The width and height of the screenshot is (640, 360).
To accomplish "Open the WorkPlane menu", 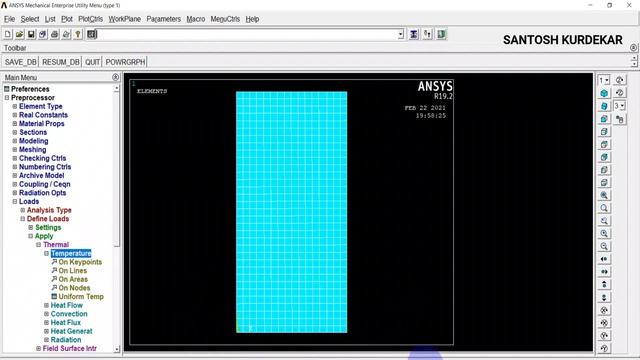I will click(124, 19).
